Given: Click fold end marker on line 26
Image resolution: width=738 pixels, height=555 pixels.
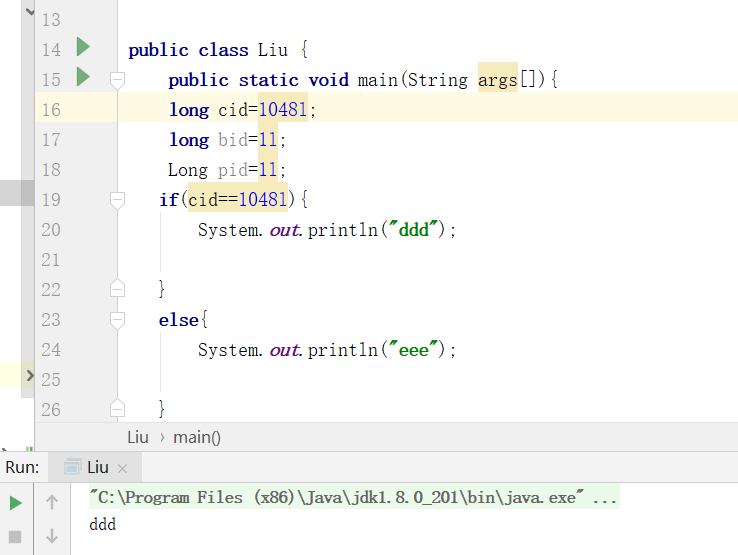Looking at the screenshot, I should point(117,409).
